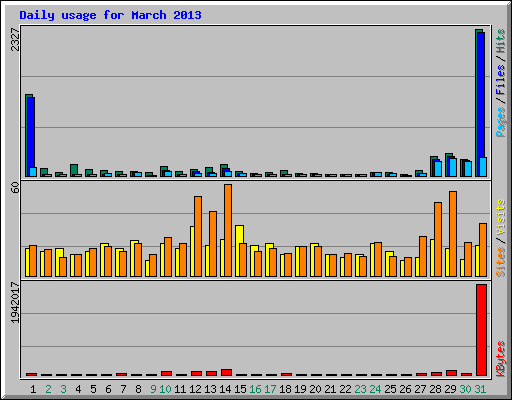Select green day label 24 on the x-axis
512x400 pixels.
pyautogui.click(x=375, y=389)
